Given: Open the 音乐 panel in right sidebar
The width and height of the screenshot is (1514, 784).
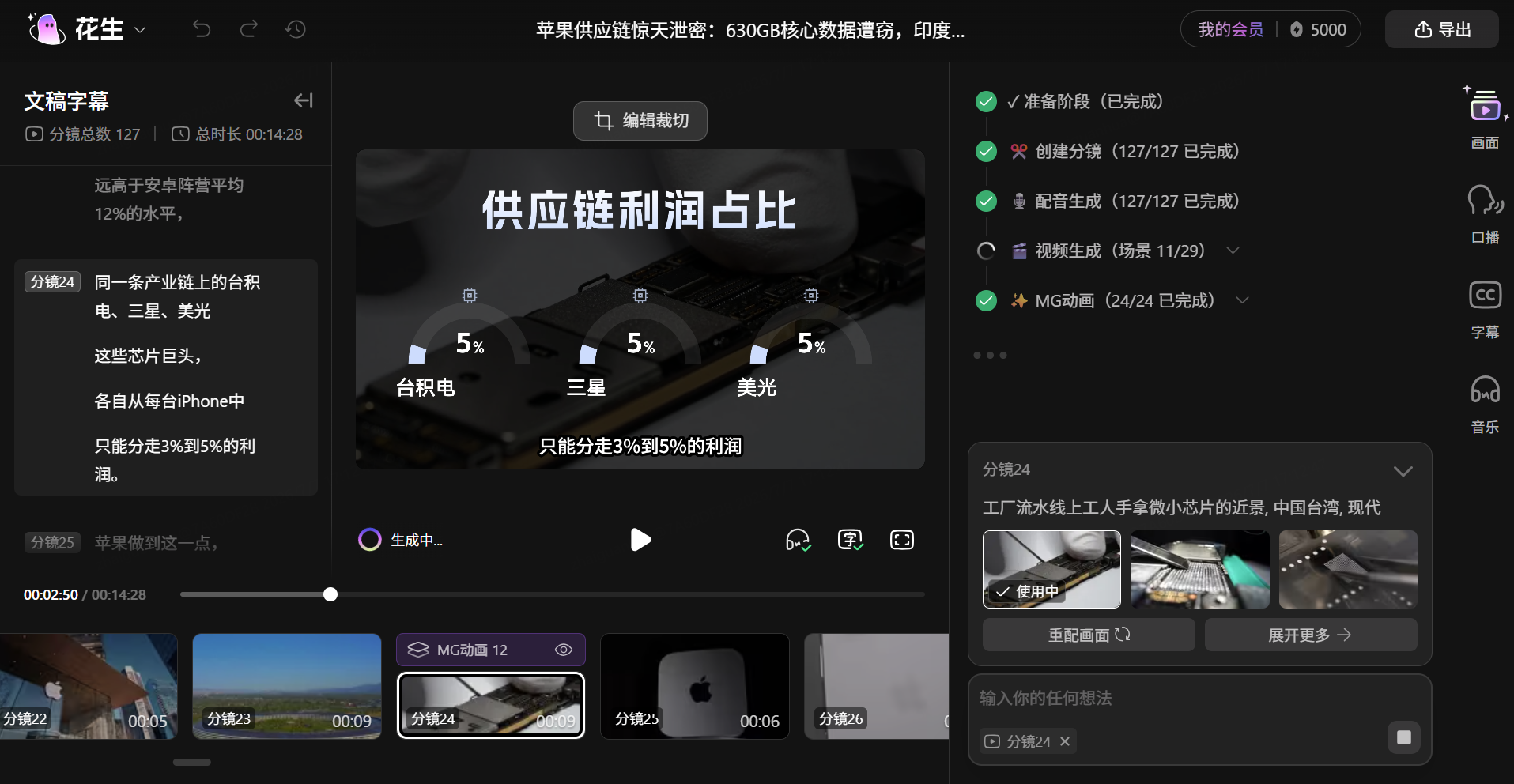Looking at the screenshot, I should pos(1485,404).
